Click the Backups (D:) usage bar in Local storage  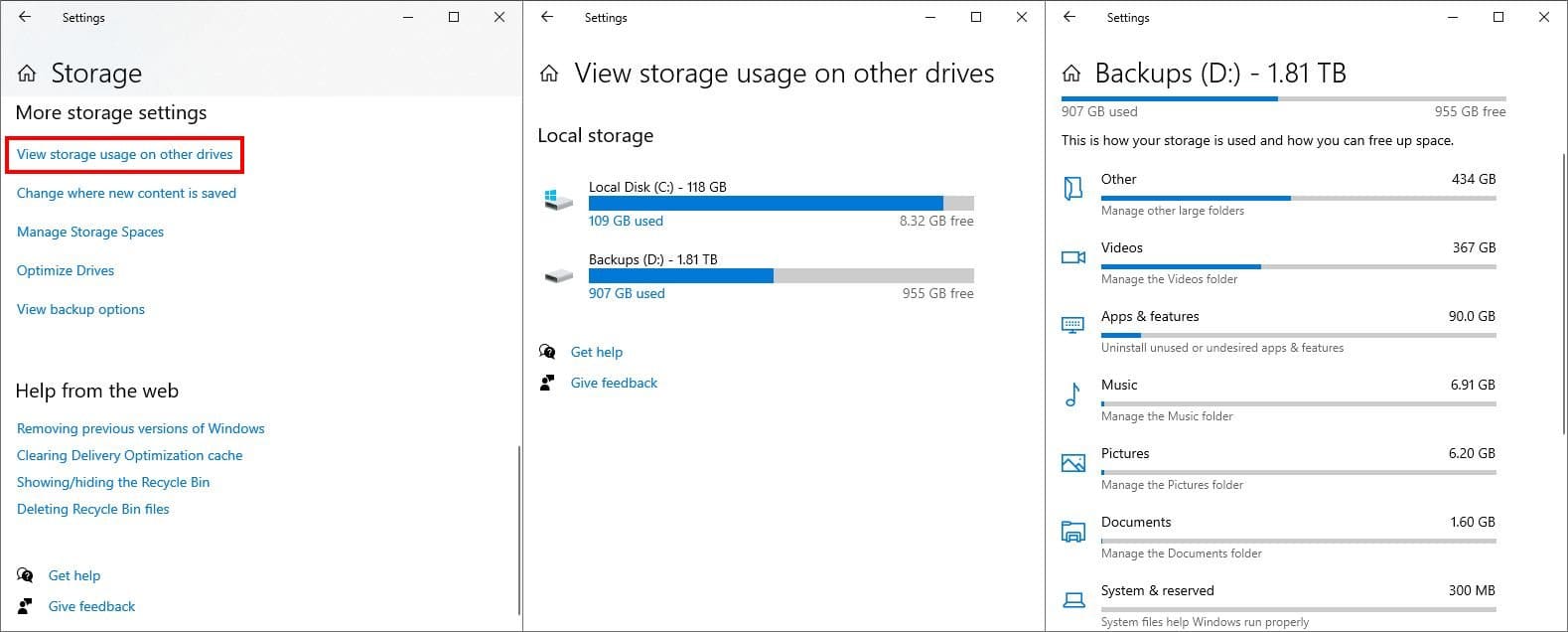pyautogui.click(x=781, y=276)
